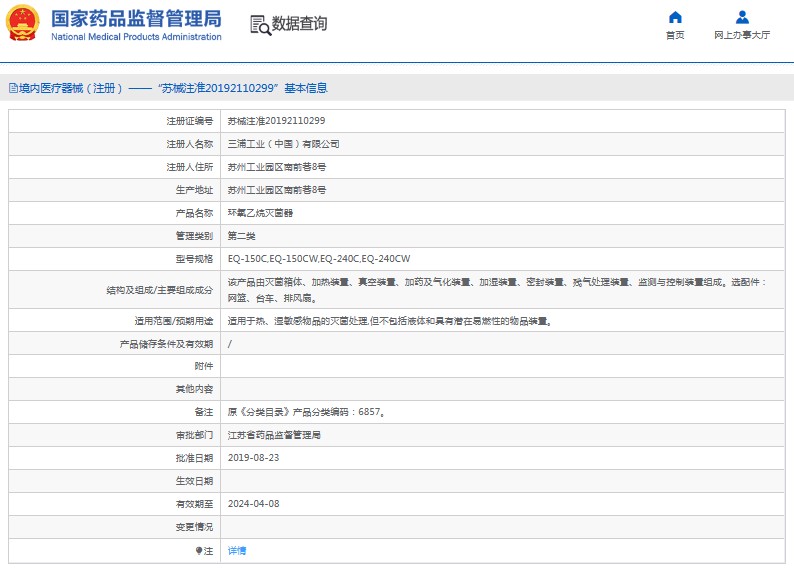The height and width of the screenshot is (572, 794).
Task: Open the 详情 link
Action: tap(237, 551)
